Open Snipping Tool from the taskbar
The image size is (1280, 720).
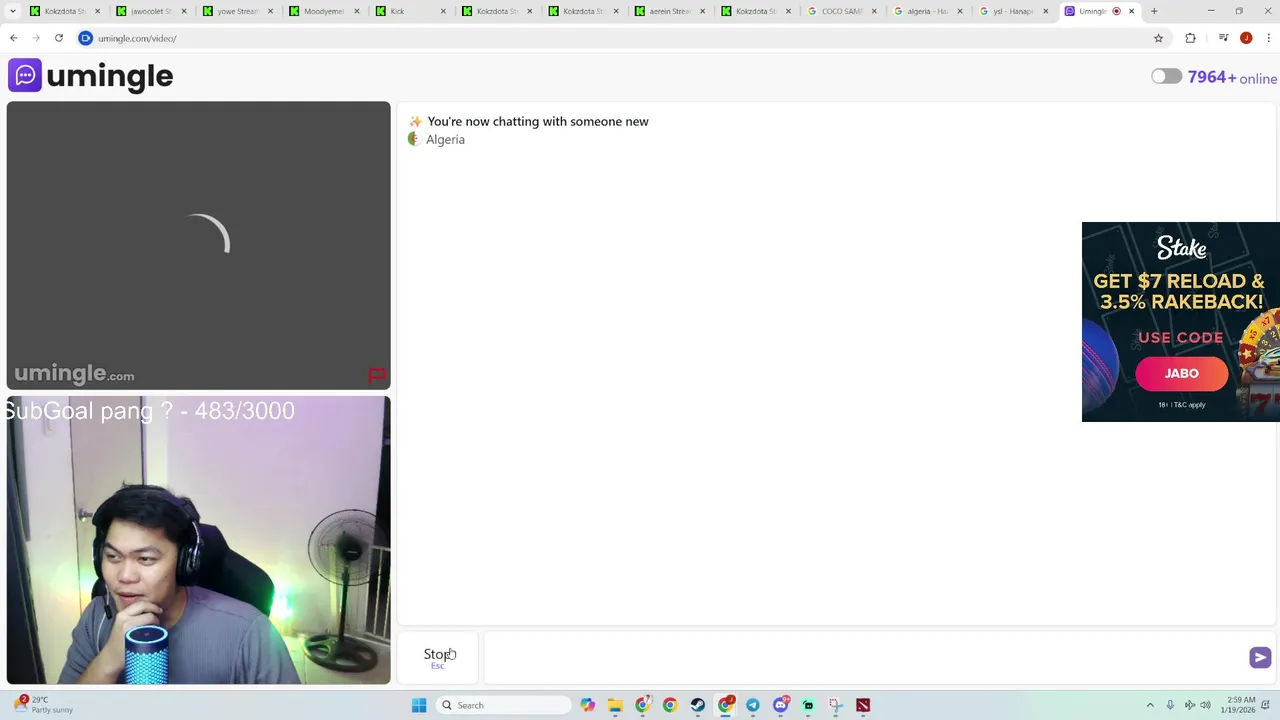point(835,705)
